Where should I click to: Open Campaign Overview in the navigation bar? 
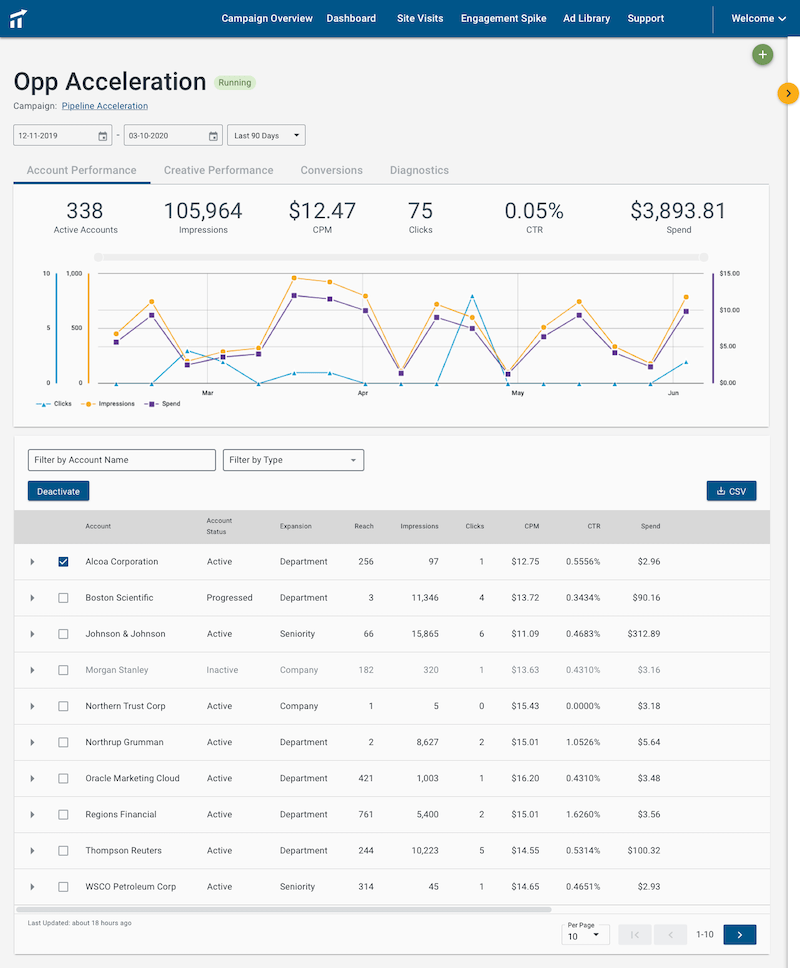[267, 19]
